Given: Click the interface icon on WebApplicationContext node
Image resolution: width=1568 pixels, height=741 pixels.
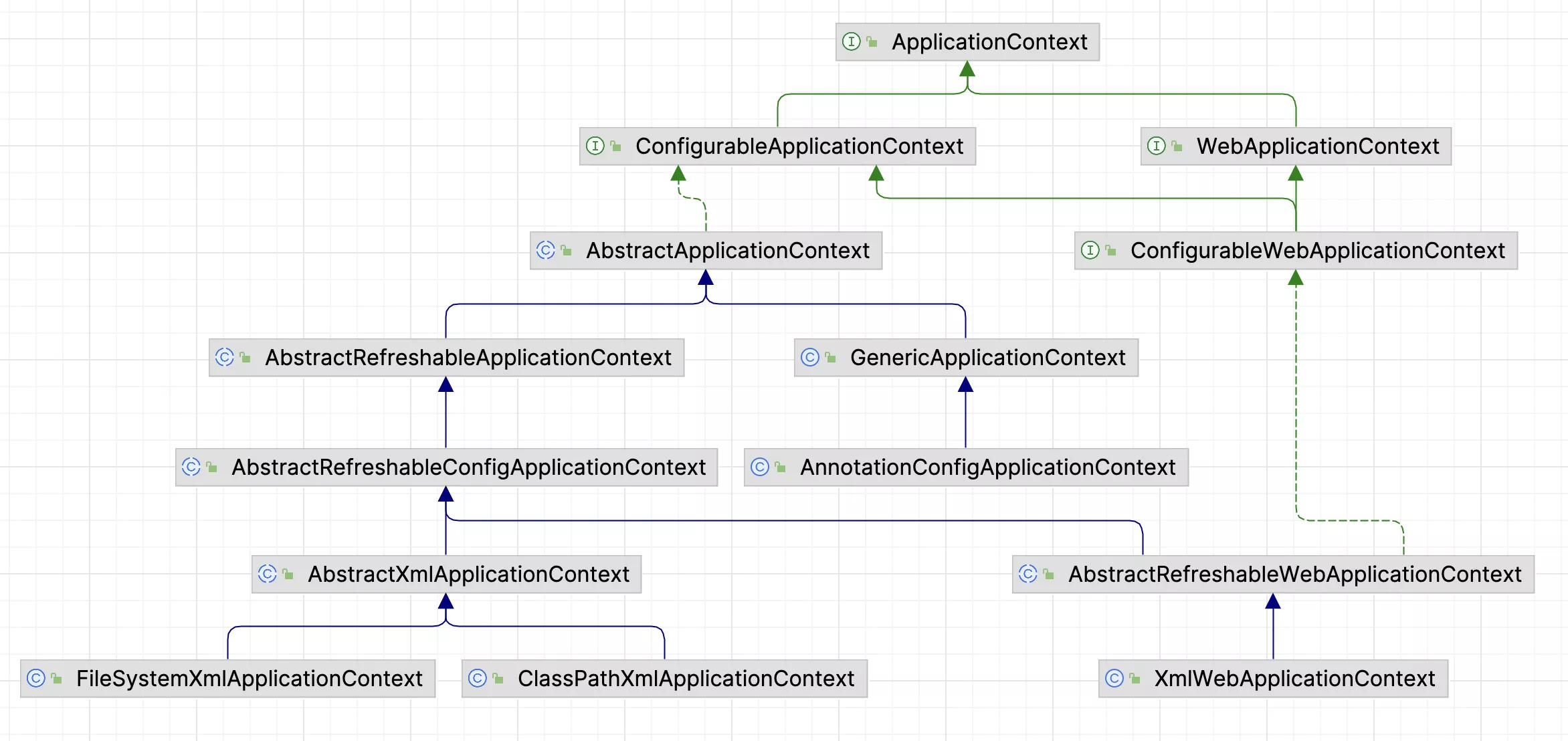Looking at the screenshot, I should click(x=1156, y=146).
